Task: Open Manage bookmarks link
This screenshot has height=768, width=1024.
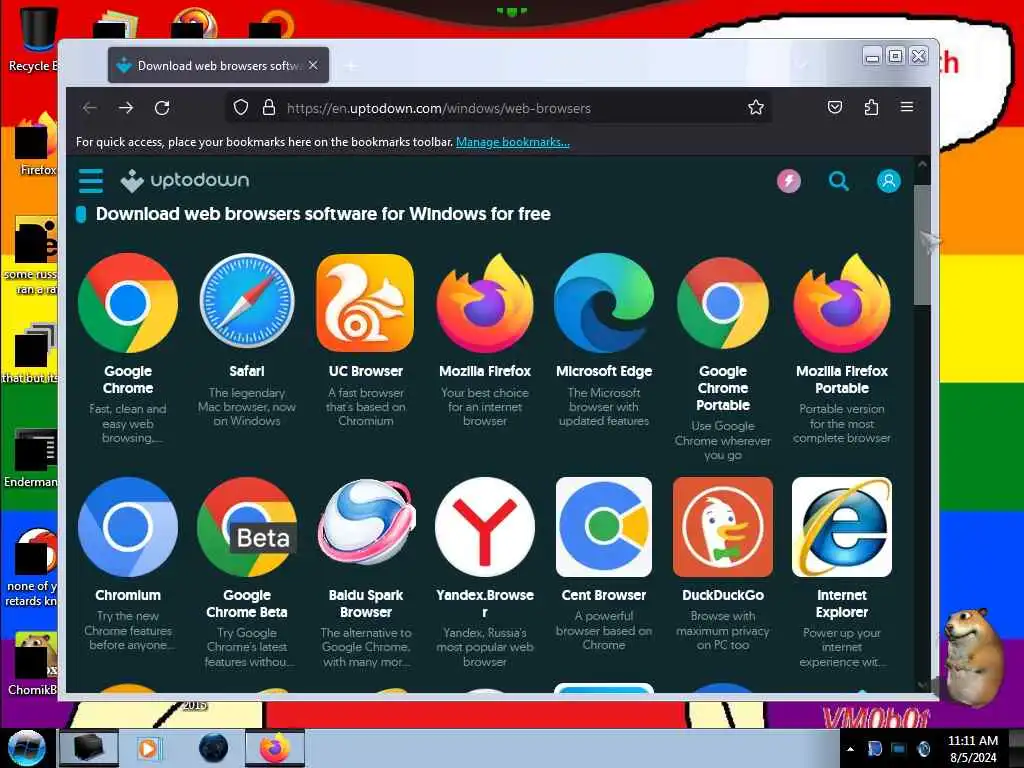Action: pos(513,142)
